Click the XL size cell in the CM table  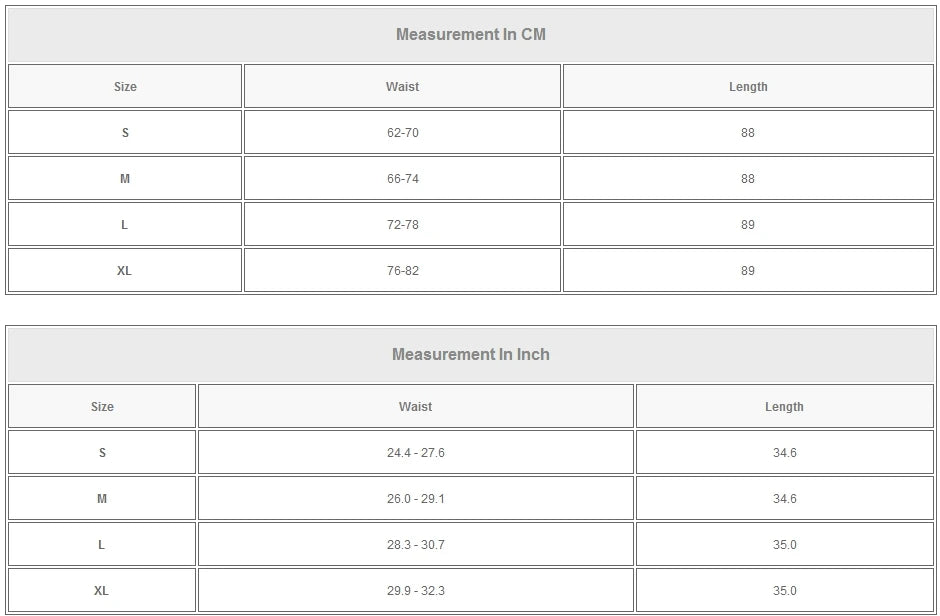pyautogui.click(x=125, y=271)
